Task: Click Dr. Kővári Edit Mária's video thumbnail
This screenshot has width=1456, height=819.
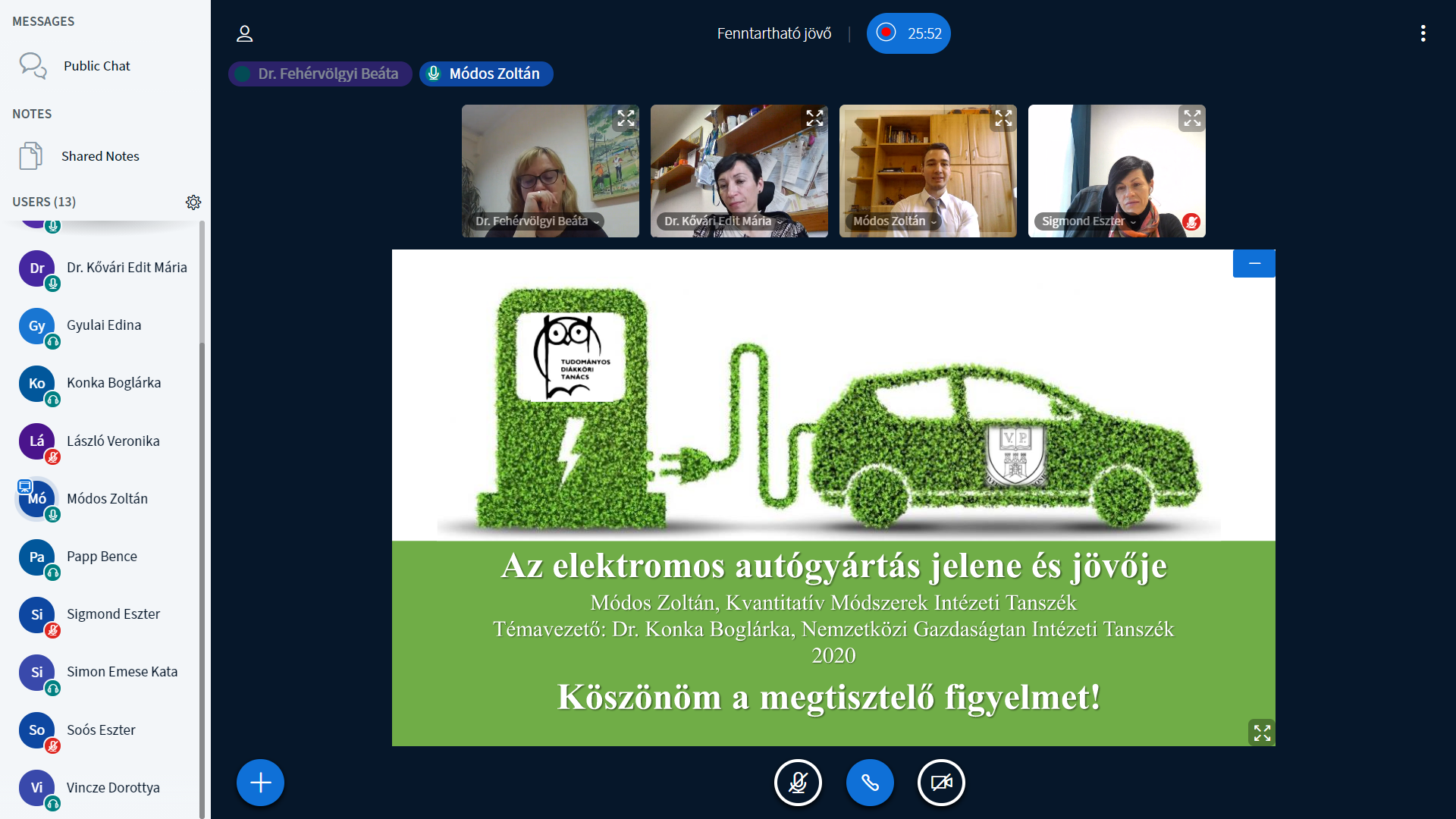Action: pos(738,167)
